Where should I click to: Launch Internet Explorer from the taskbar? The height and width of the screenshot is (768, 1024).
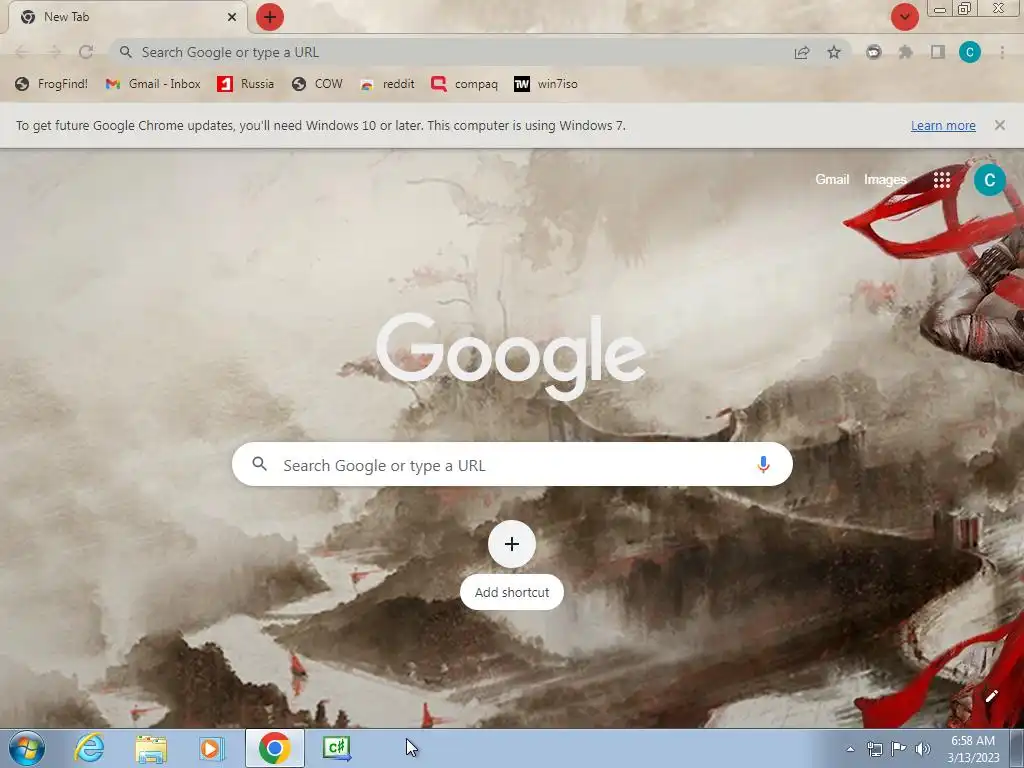coord(89,748)
